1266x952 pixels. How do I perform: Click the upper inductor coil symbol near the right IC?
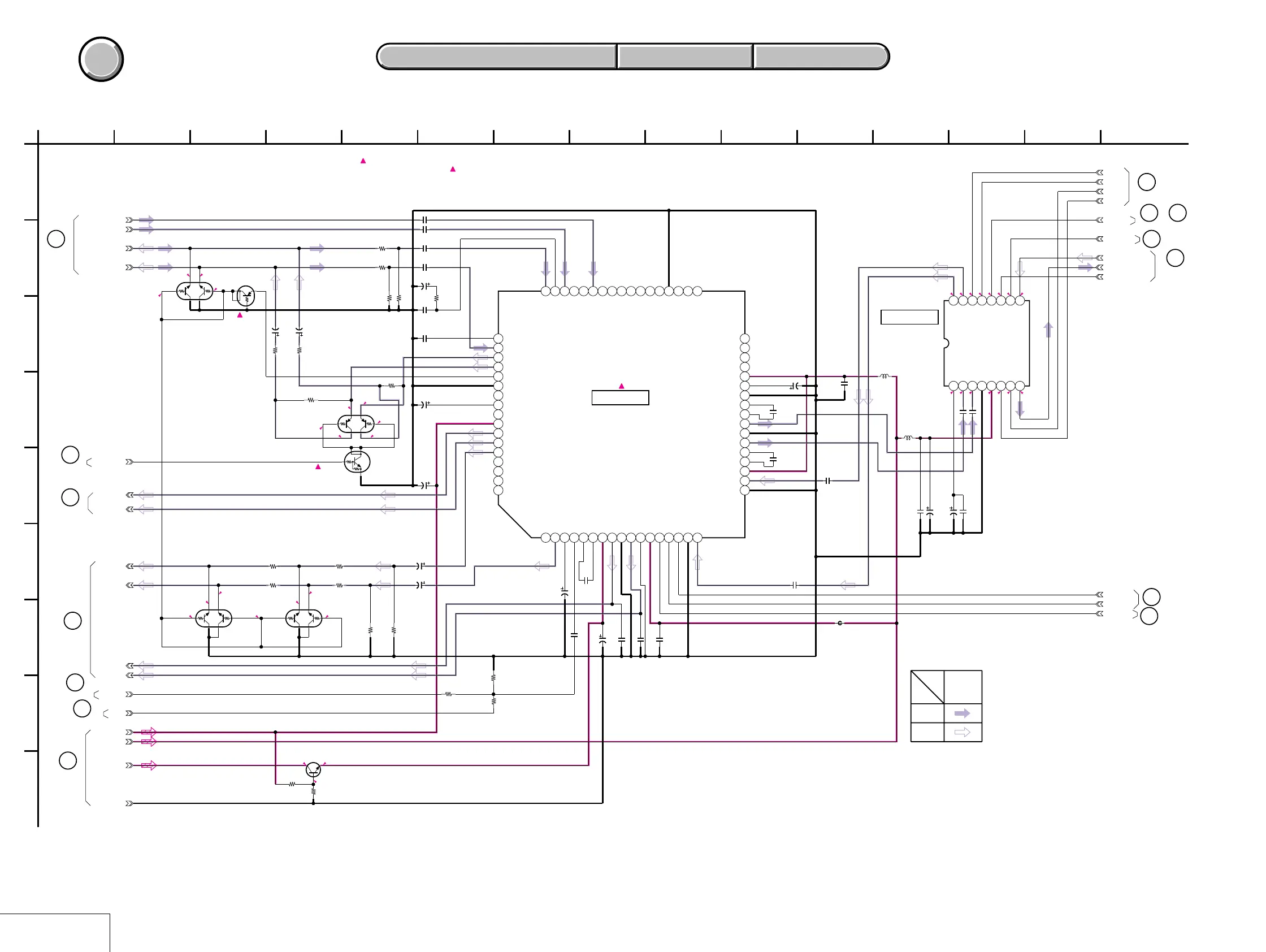885,376
